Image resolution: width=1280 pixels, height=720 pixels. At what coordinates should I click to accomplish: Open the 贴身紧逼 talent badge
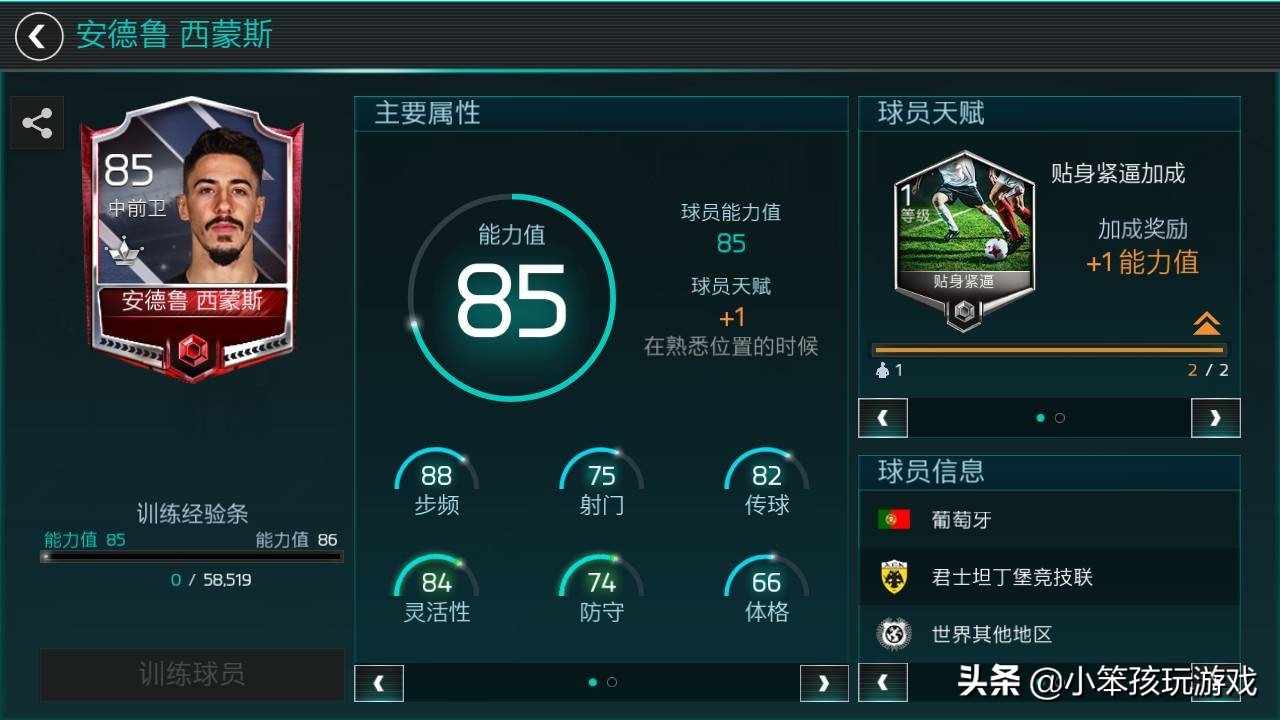coord(964,240)
